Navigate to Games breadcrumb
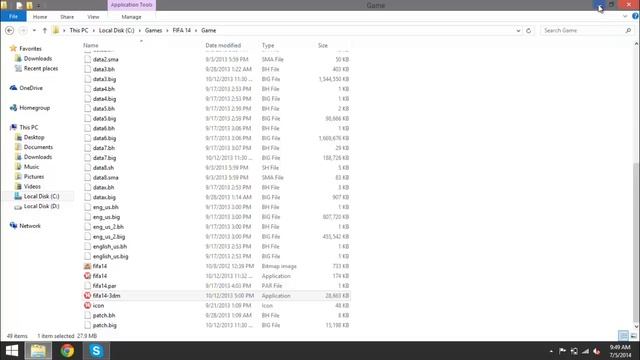This screenshot has width=640, height=360. click(153, 31)
